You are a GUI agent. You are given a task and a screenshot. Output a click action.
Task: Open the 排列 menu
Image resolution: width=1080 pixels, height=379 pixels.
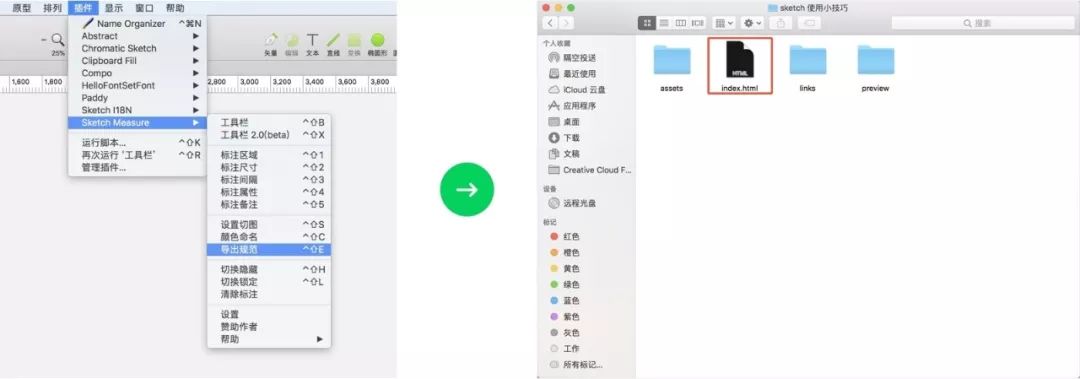tap(52, 8)
